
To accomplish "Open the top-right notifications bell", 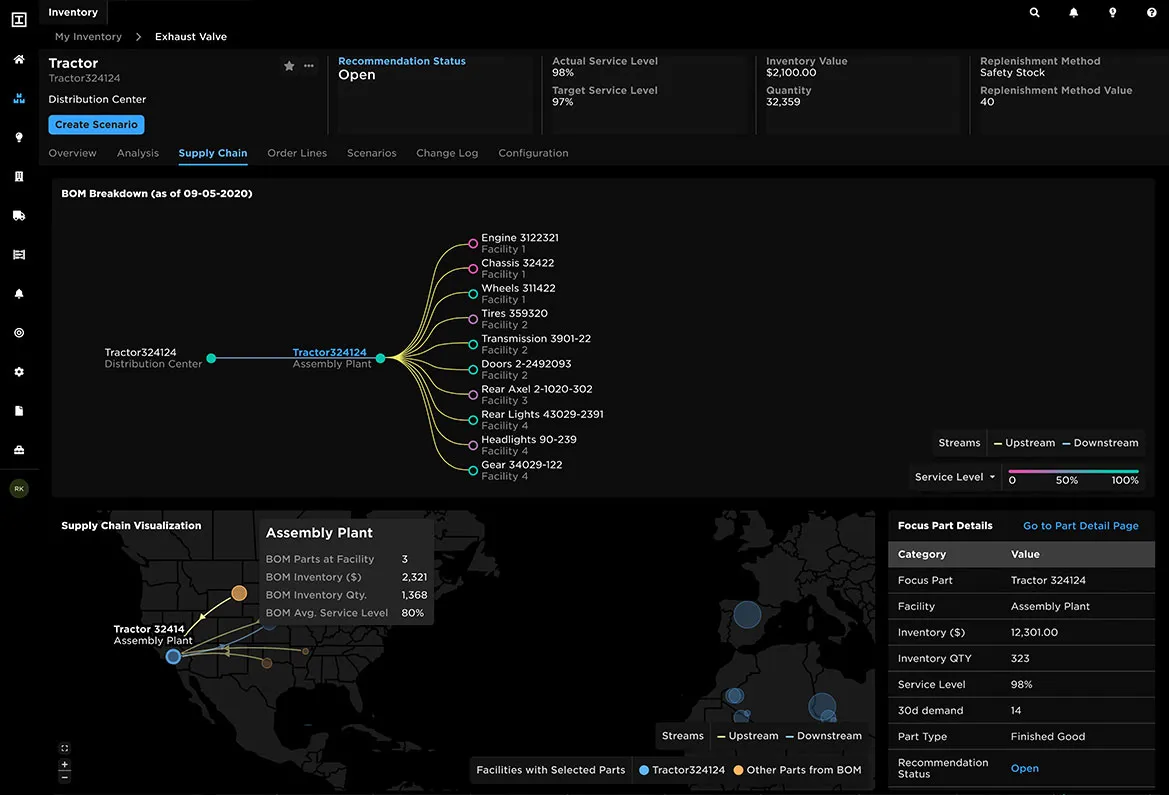I will [1074, 13].
